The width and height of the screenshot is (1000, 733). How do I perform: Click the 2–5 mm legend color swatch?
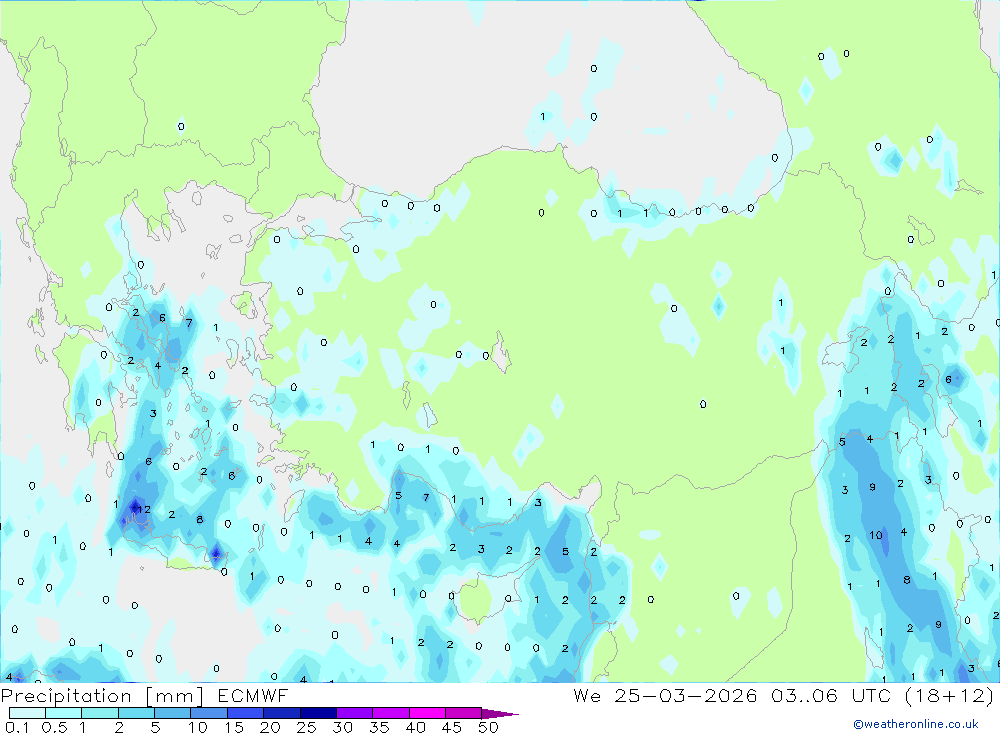coord(136,713)
